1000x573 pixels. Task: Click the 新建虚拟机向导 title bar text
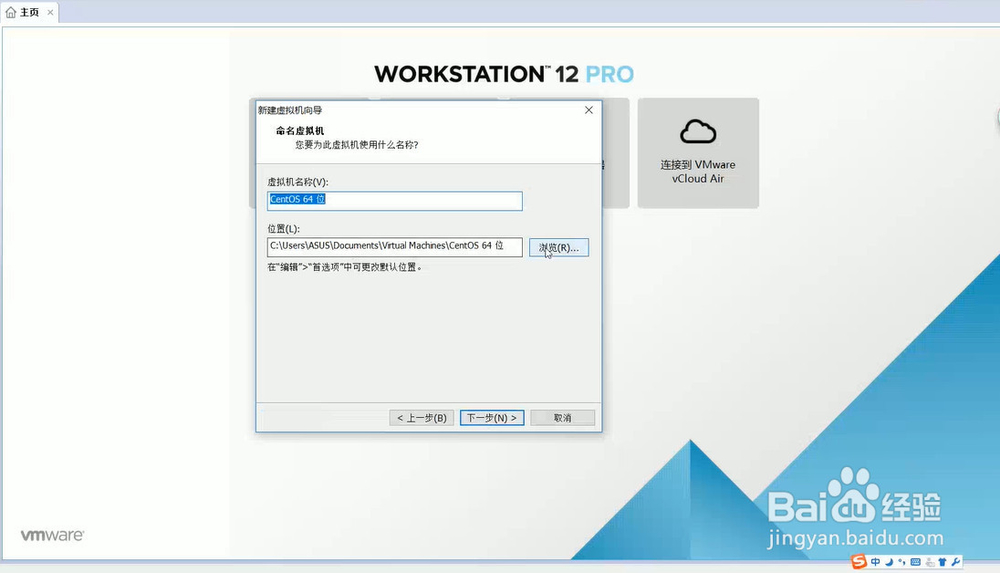click(290, 110)
